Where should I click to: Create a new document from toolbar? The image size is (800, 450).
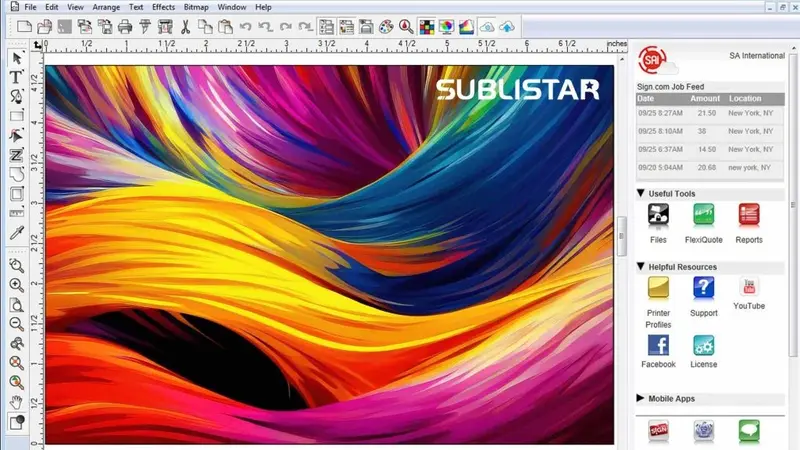tap(24, 27)
